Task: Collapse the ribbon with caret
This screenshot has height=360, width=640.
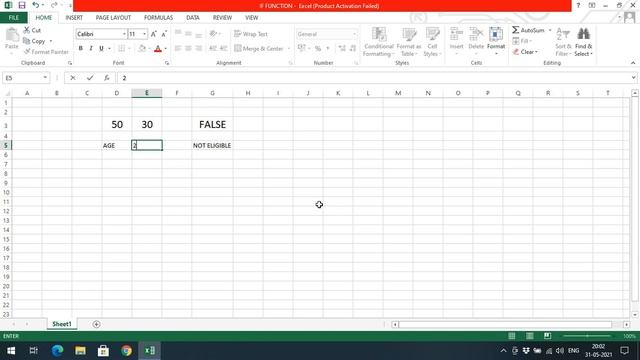Action: 633,63
